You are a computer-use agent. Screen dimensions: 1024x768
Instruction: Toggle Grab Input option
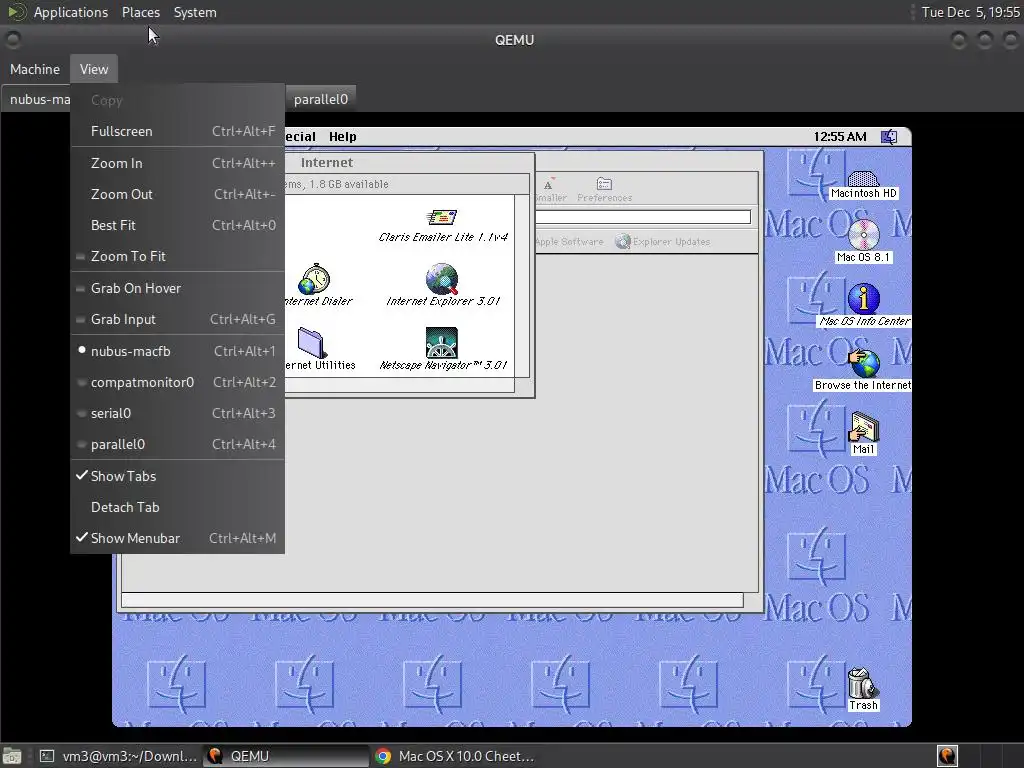pos(177,319)
